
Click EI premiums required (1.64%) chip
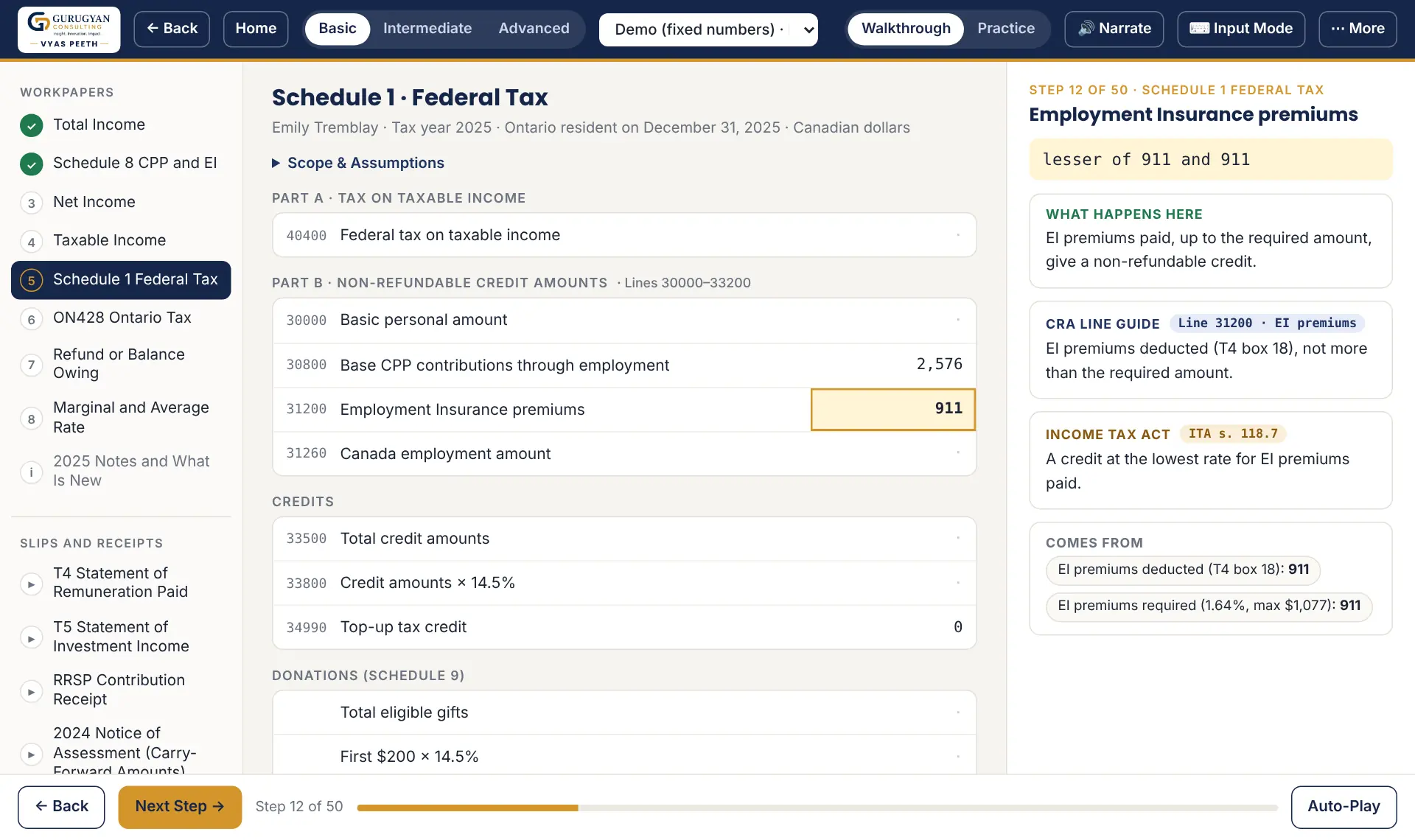1209,606
